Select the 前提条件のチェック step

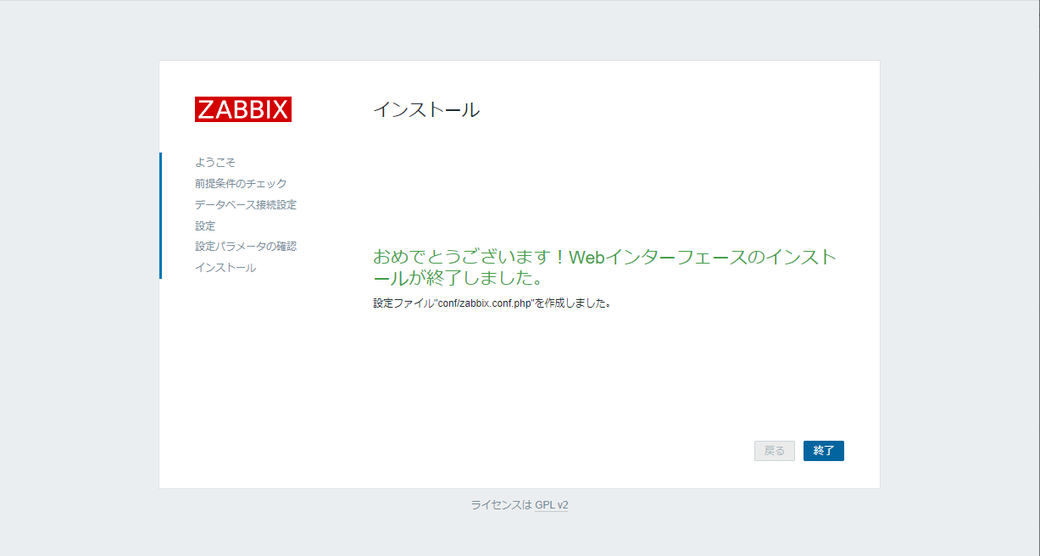(x=241, y=184)
